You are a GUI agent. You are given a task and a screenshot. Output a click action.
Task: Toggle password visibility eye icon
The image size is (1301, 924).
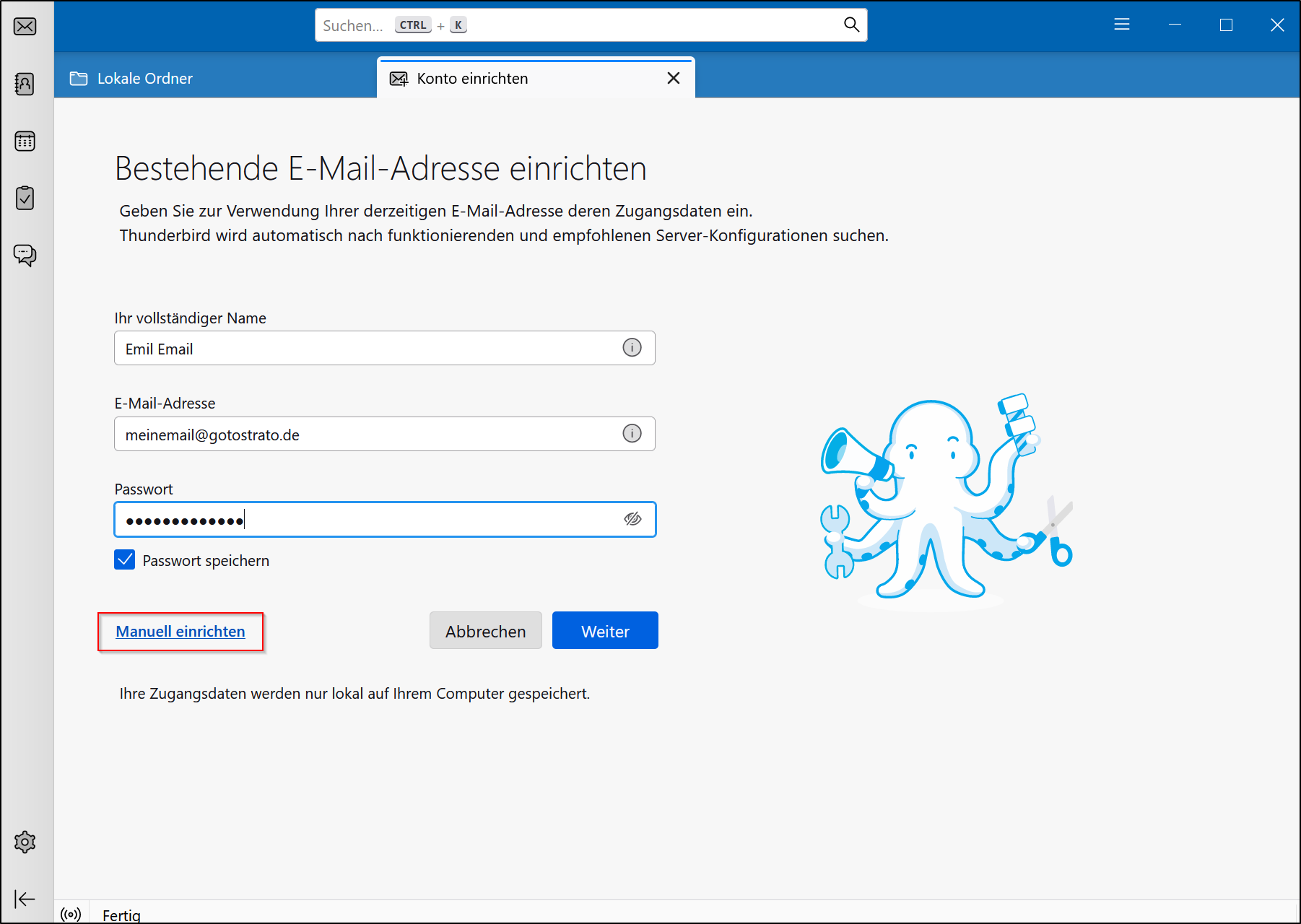pos(632,519)
